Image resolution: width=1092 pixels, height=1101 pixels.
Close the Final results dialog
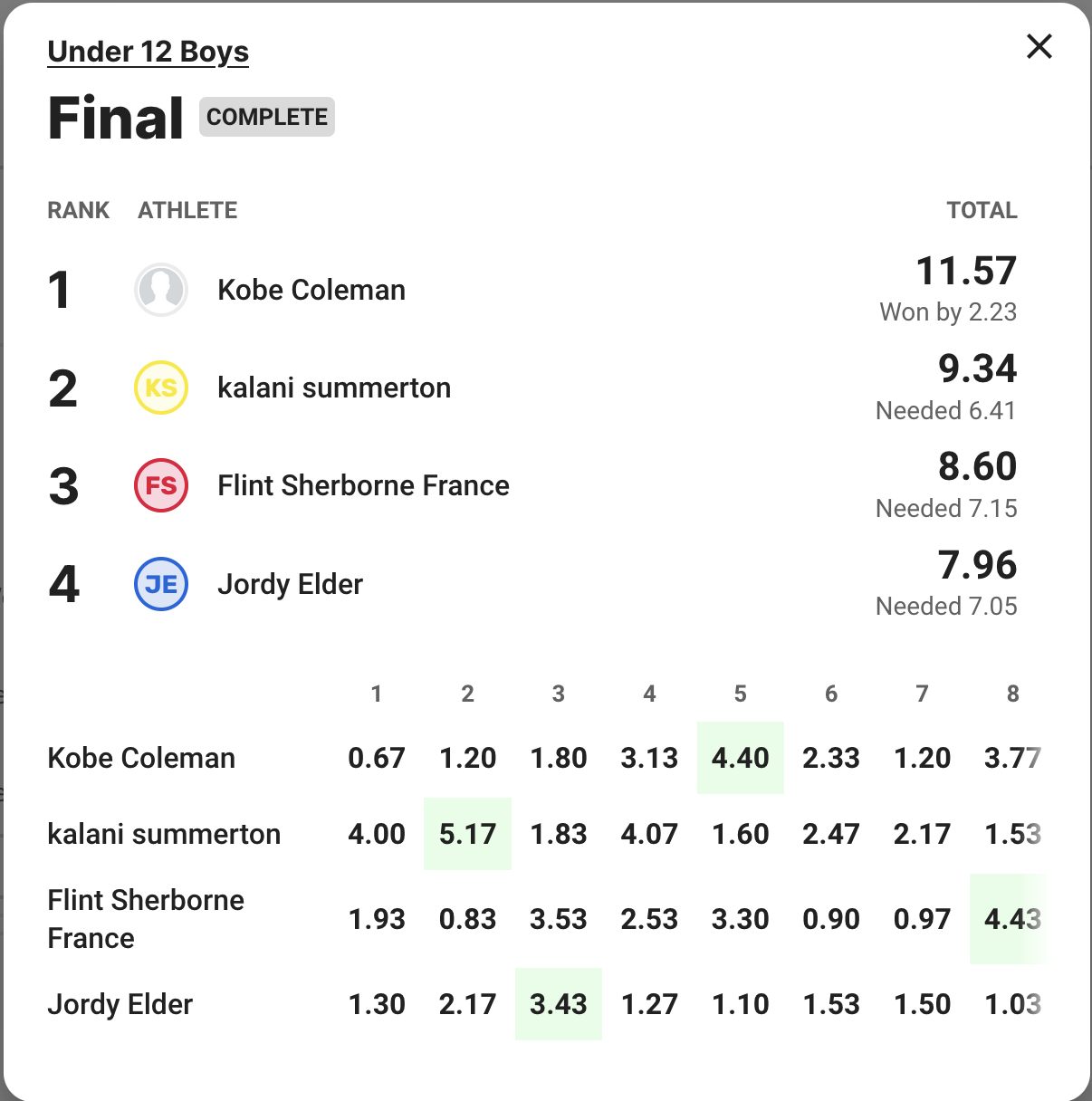tap(1039, 46)
